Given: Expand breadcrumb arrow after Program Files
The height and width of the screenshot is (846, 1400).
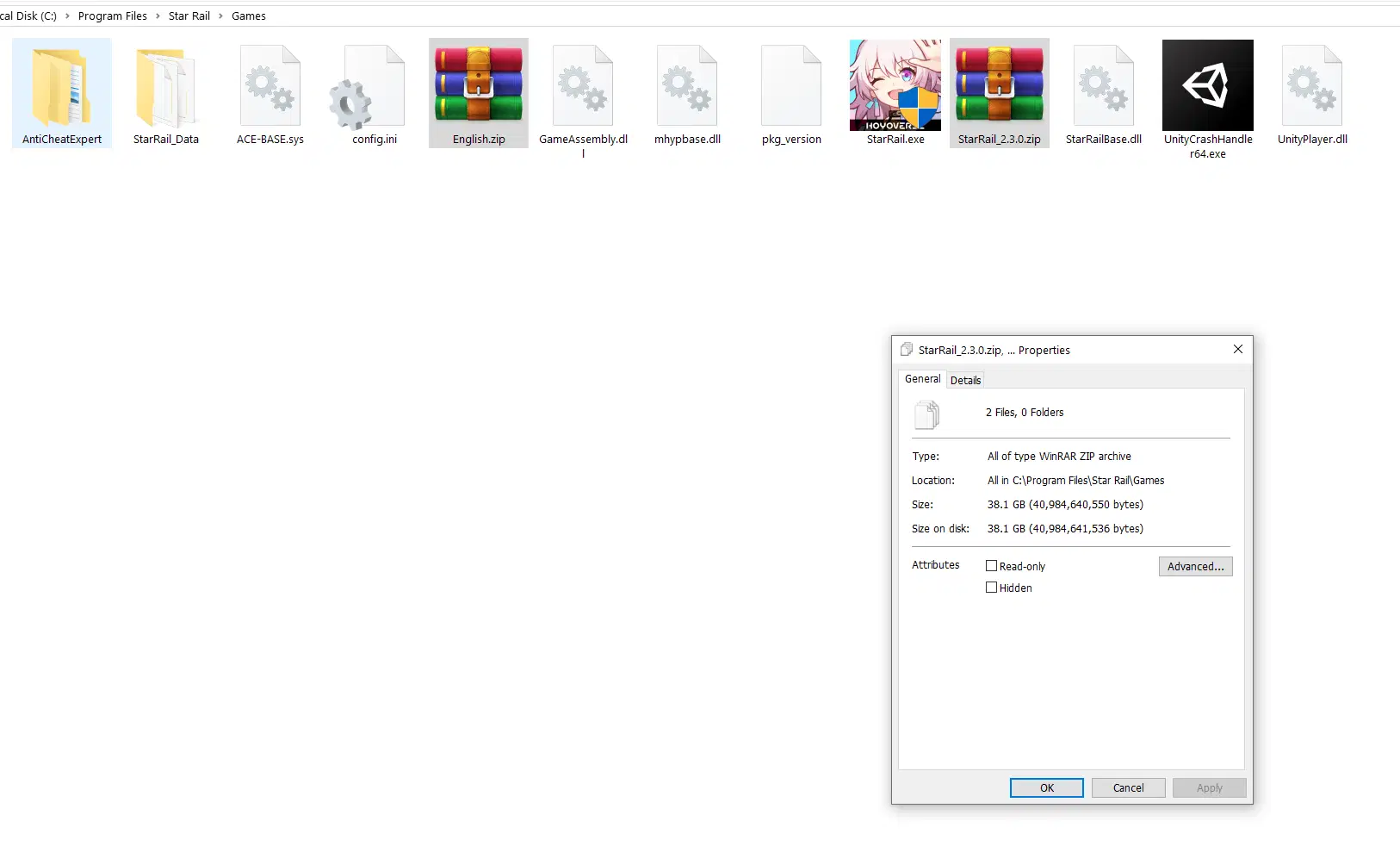Looking at the screenshot, I should click(158, 16).
